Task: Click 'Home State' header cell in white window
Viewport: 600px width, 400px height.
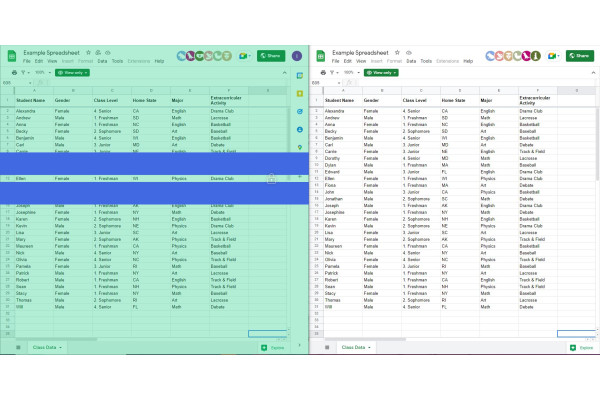Action: [x=460, y=100]
